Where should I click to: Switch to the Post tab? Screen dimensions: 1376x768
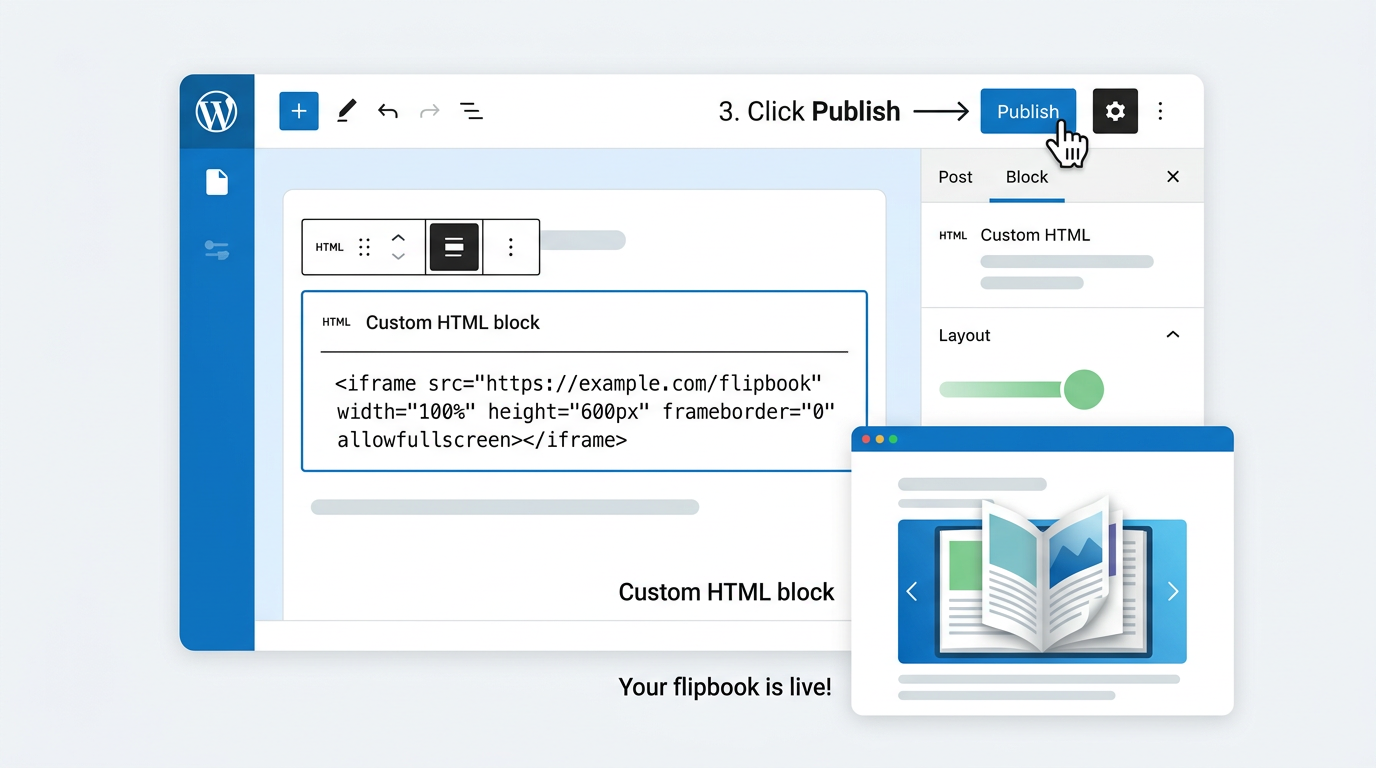[x=955, y=176]
